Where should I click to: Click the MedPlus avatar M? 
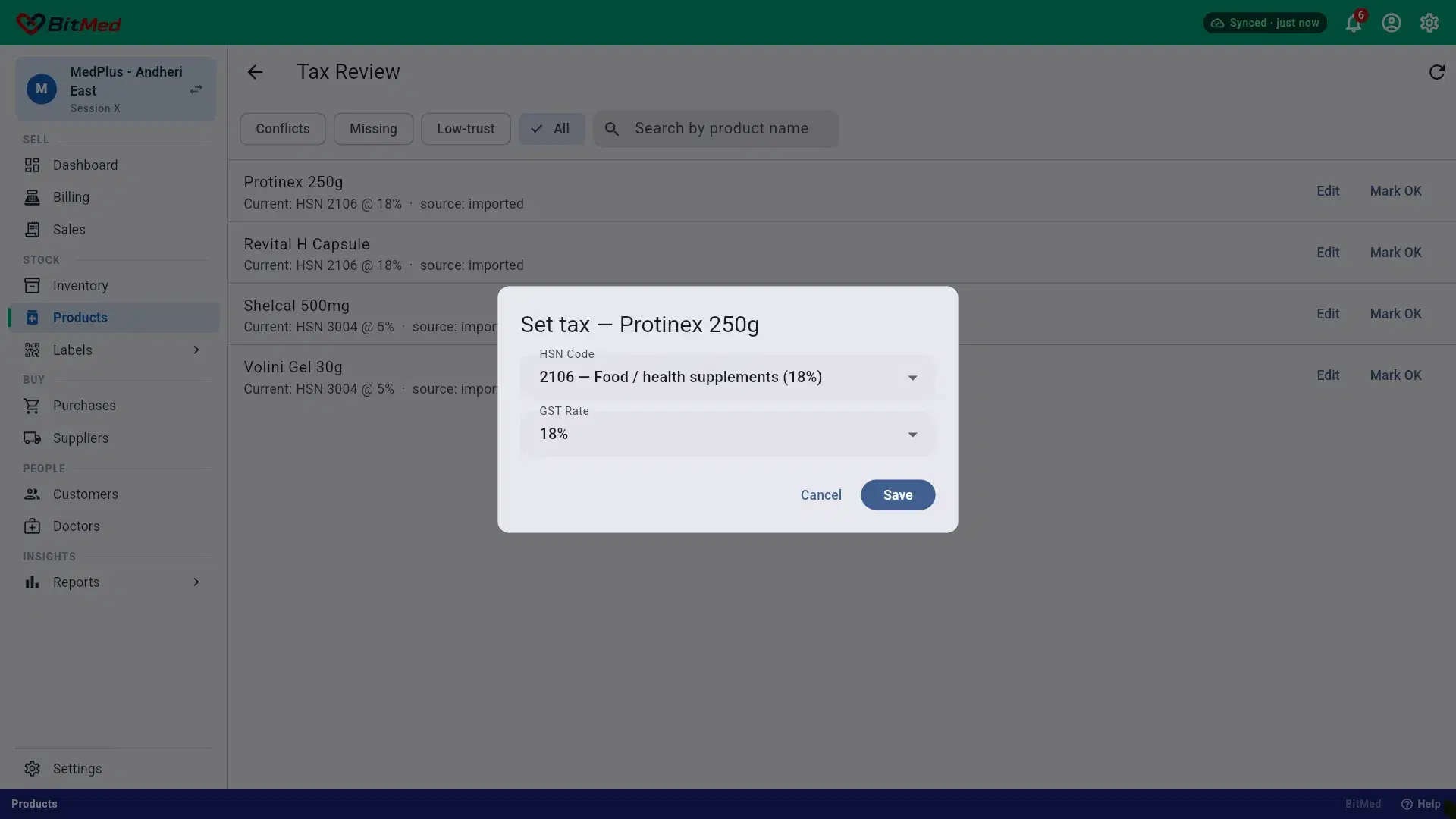[x=42, y=89]
